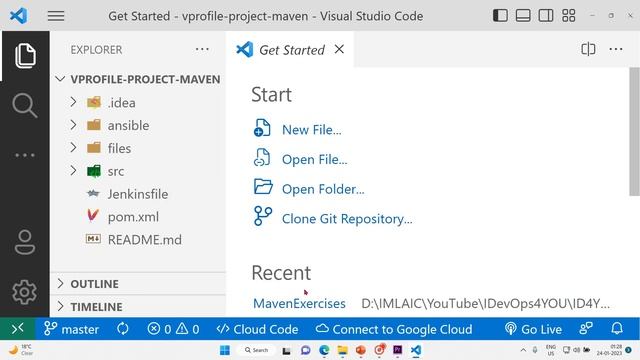
Task: Open the Manage gear icon
Action: point(24,292)
